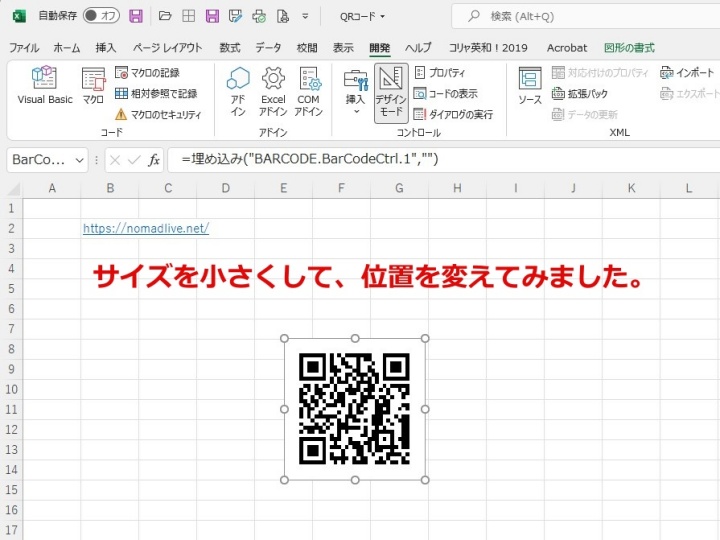Viewport: 720px width, 540px height.
Task: Toggle 相対参照で記録 option
Action: (156, 94)
